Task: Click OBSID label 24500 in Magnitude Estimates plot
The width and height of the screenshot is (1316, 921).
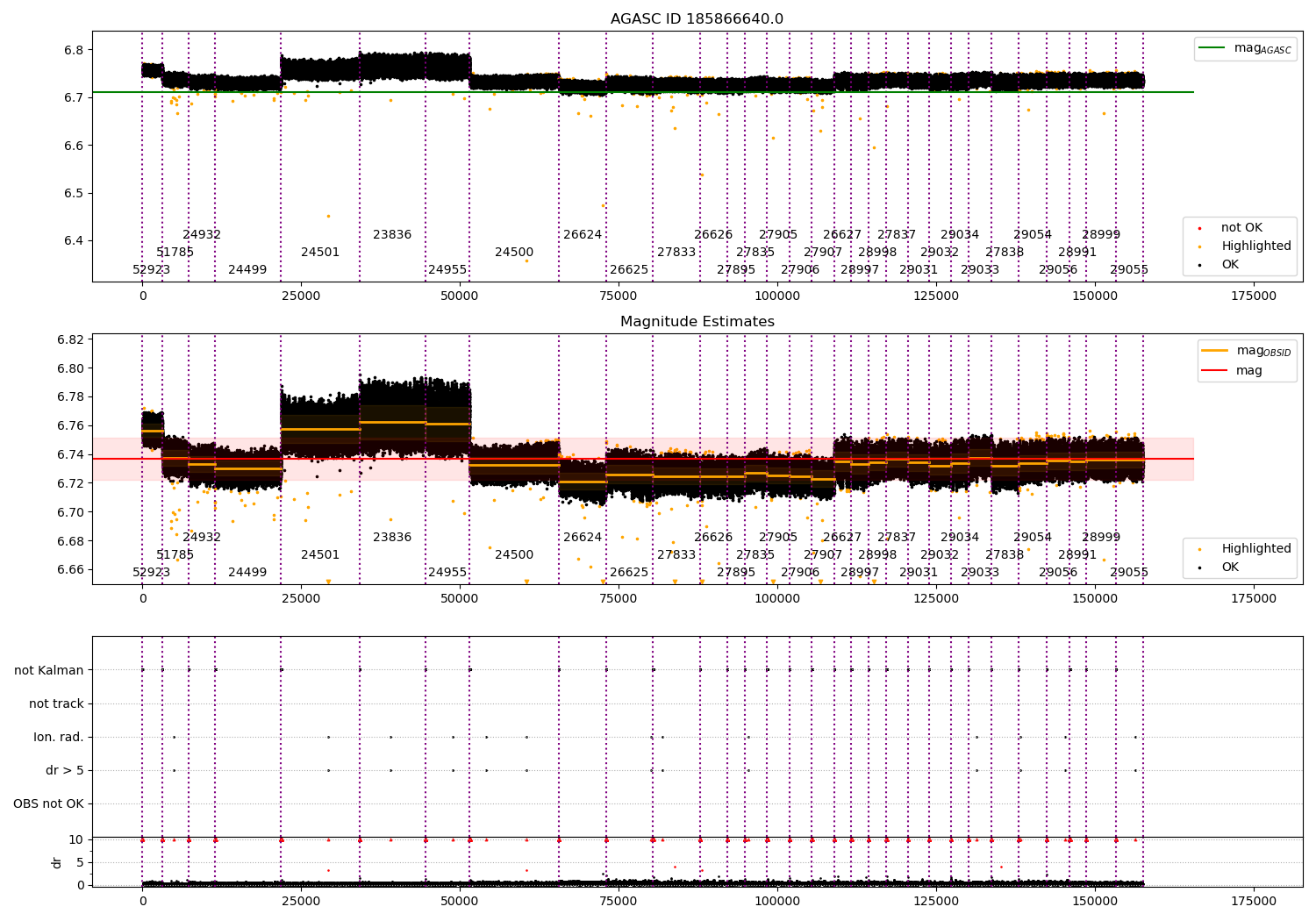Action: 514,555
